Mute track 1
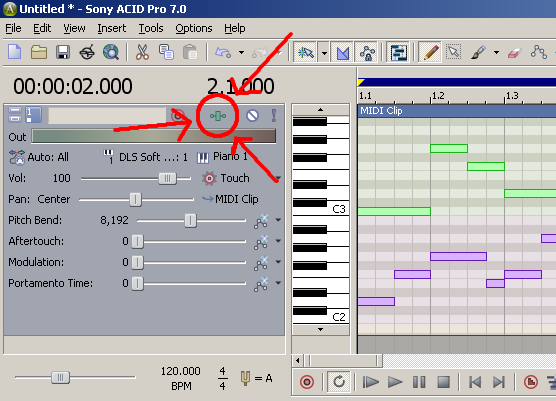The height and width of the screenshot is (401, 556). tap(252, 116)
